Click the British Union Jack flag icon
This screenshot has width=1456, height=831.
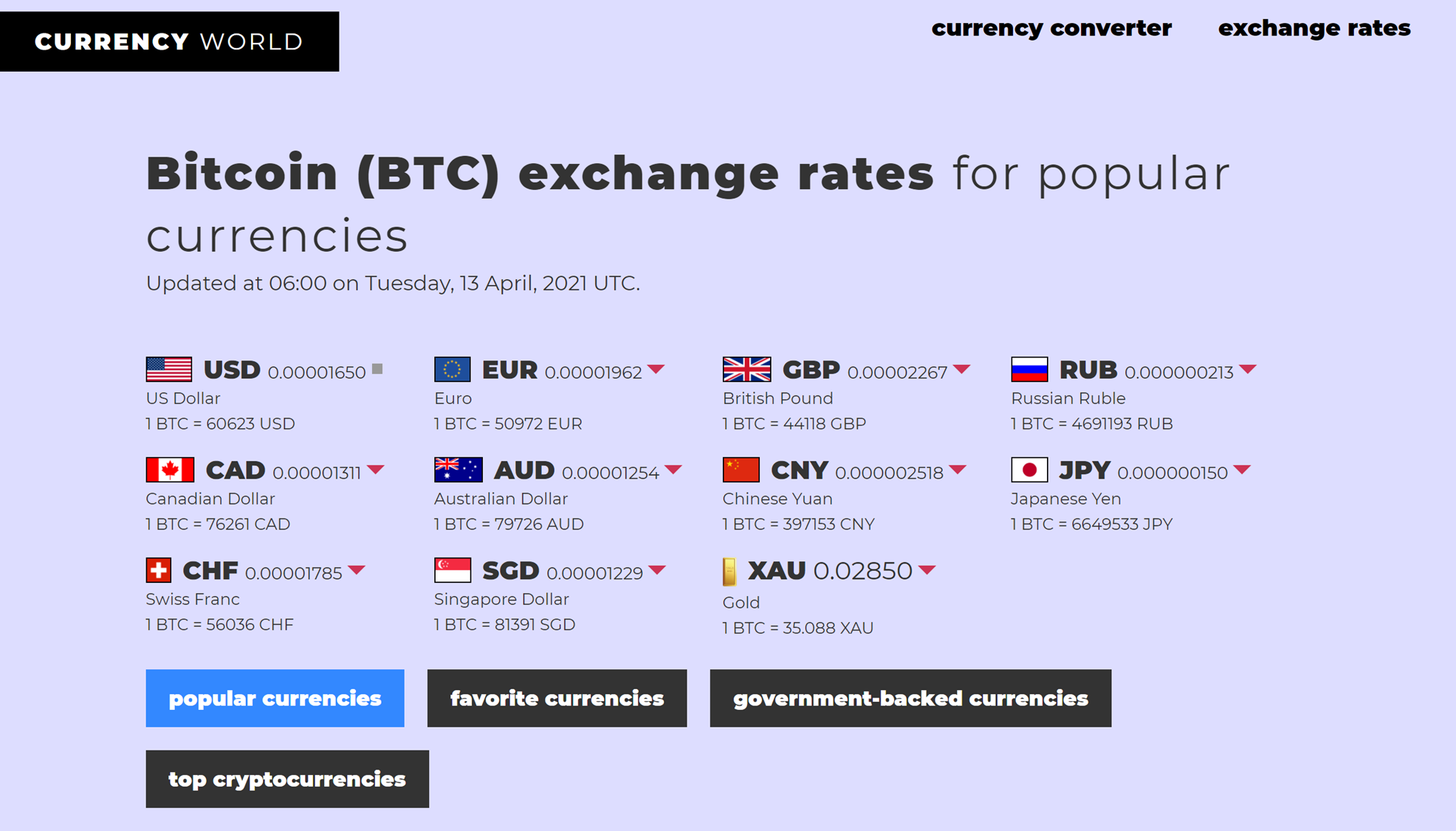click(x=747, y=369)
